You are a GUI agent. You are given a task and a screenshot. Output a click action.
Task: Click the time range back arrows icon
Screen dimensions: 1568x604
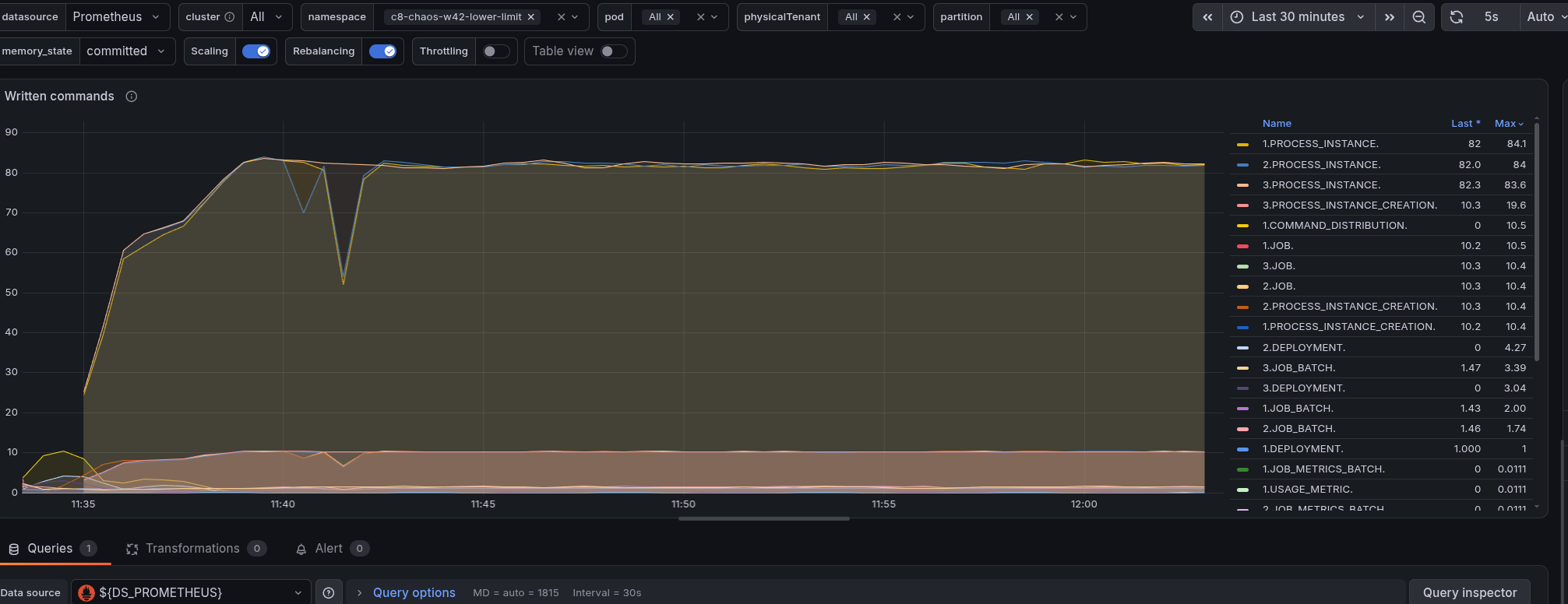pyautogui.click(x=1207, y=17)
